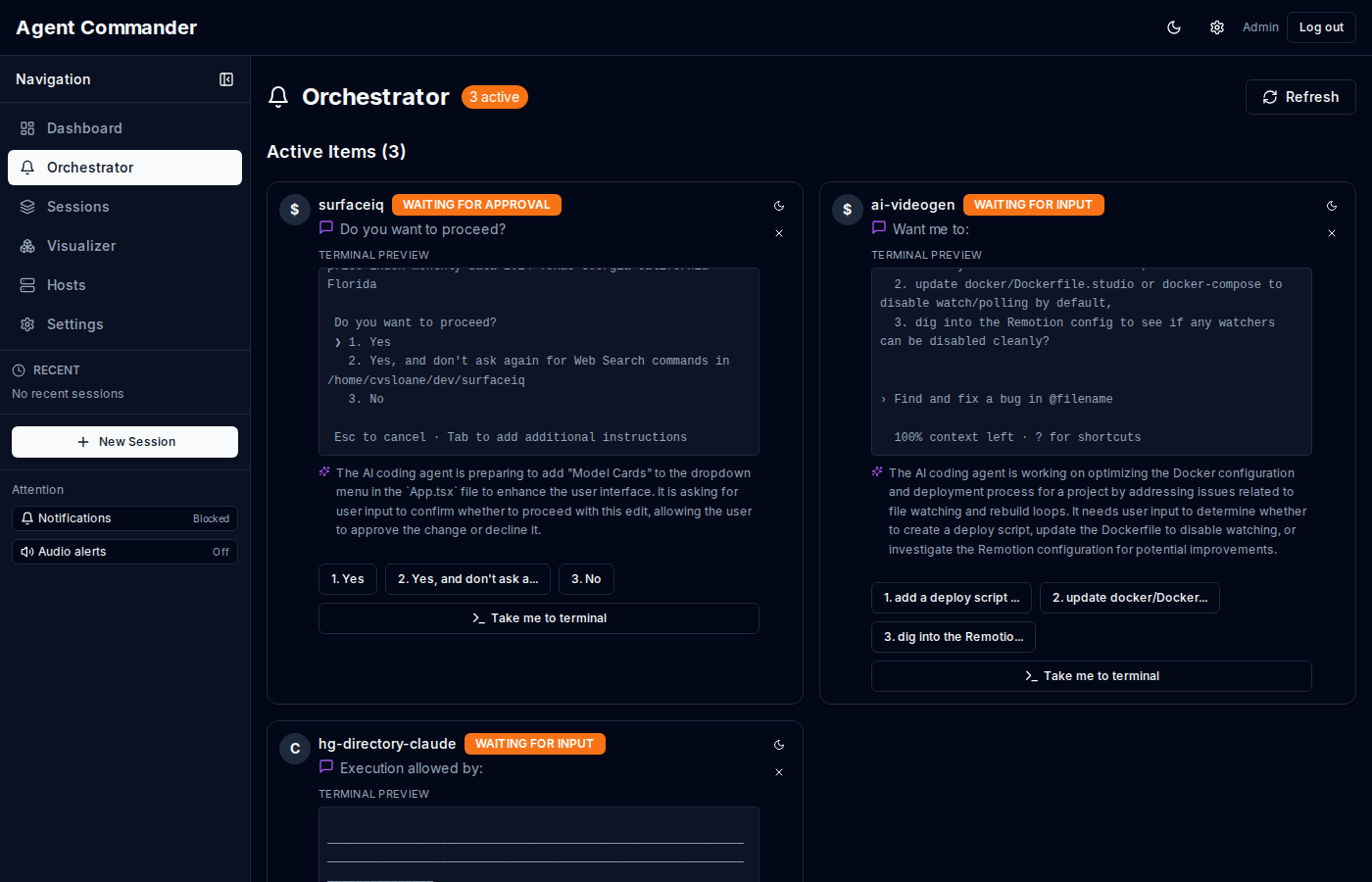Open settings via the top-bar gear icon
Image resolution: width=1372 pixels, height=882 pixels.
coord(1216,27)
